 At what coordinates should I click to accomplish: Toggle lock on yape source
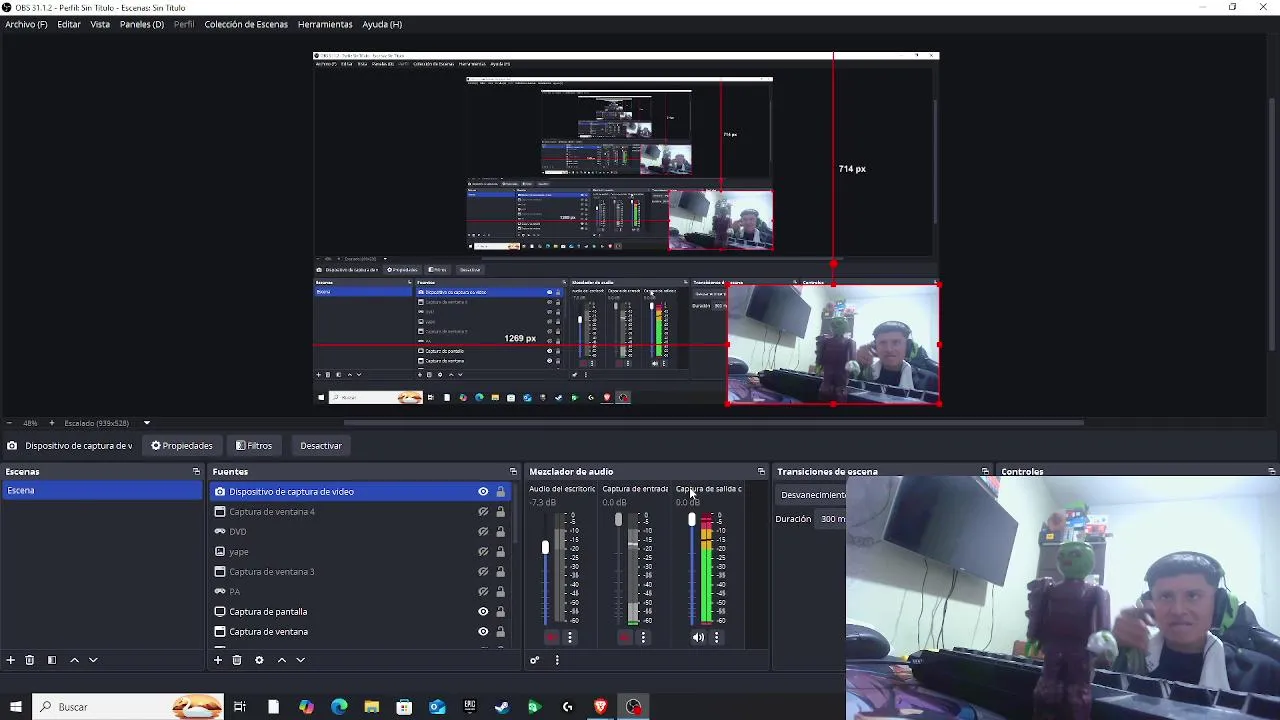pyautogui.click(x=501, y=552)
